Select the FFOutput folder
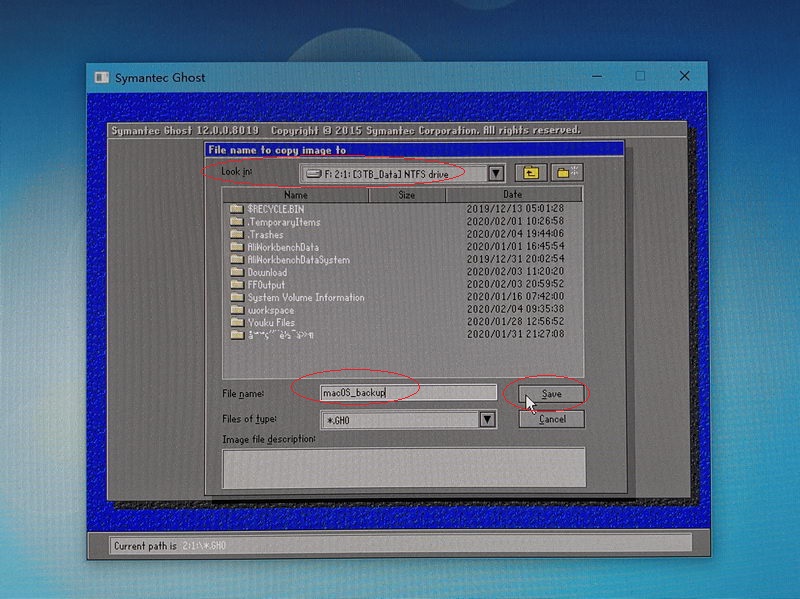This screenshot has width=800, height=599. point(266,285)
